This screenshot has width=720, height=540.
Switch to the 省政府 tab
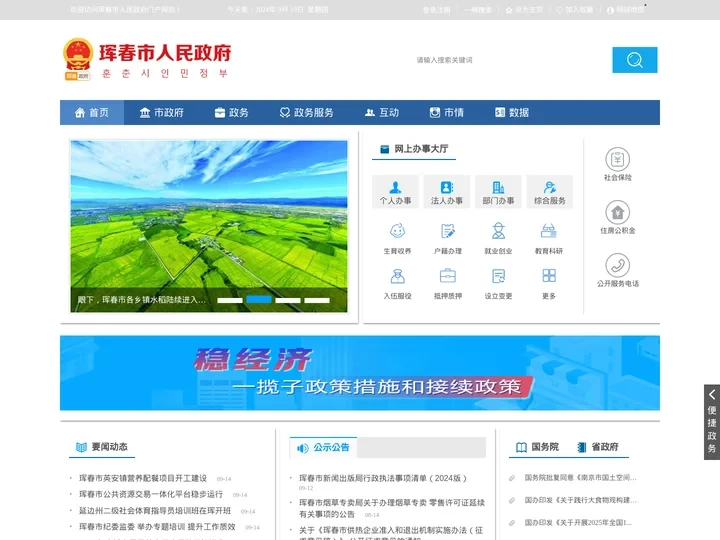coord(598,447)
